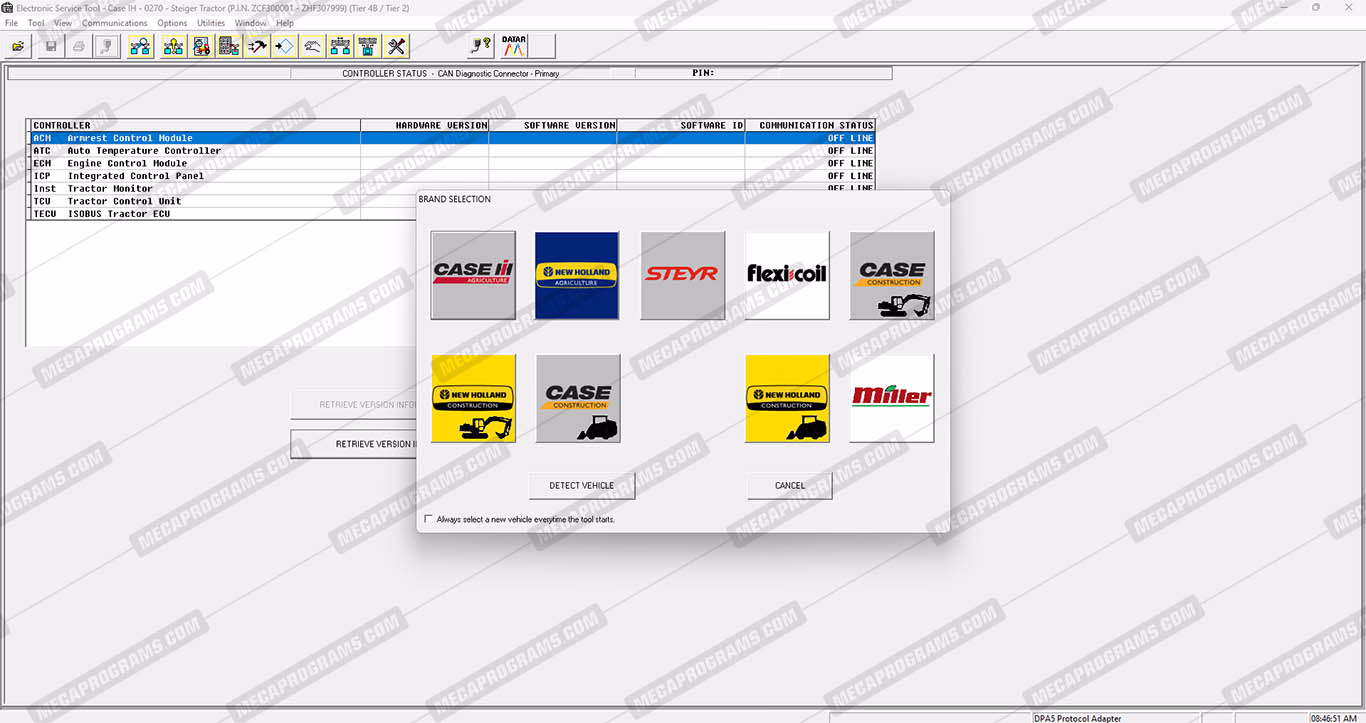
Task: Open the DATAR toolbar icon
Action: 514,46
